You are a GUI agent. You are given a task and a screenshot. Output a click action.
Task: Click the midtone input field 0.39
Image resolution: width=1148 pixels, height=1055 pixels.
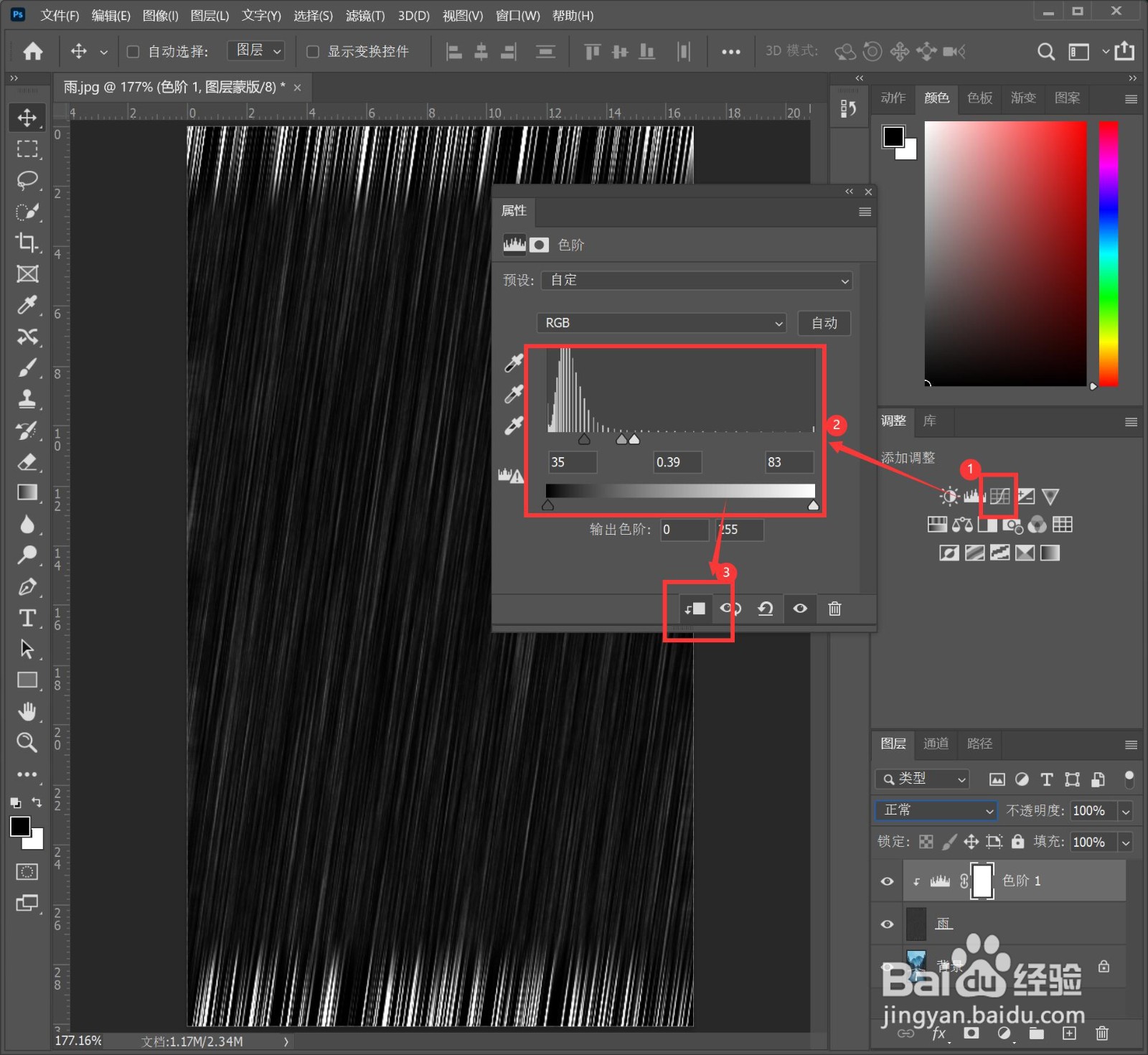point(677,462)
